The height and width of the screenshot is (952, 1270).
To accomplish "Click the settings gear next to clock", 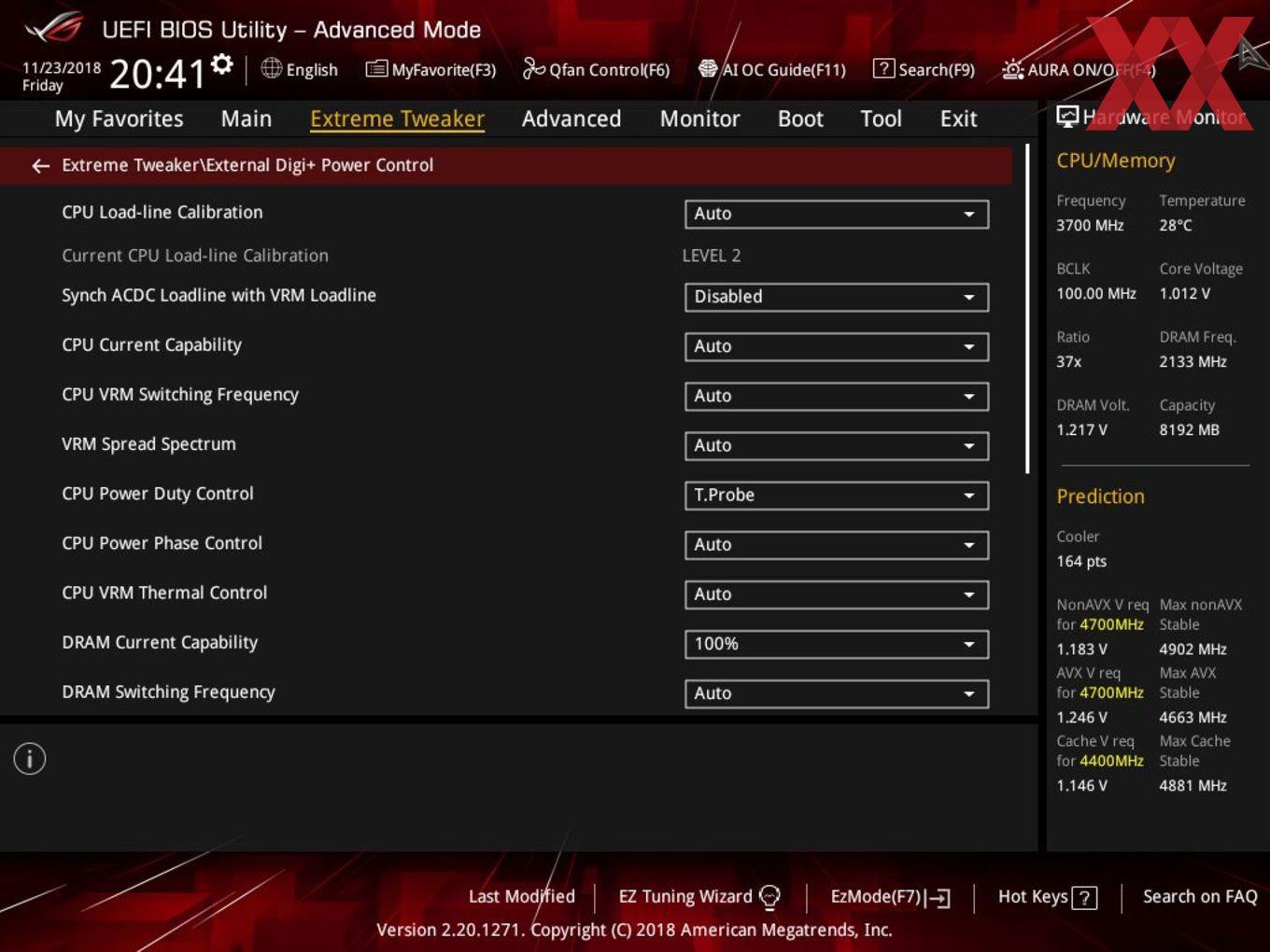I will click(221, 63).
